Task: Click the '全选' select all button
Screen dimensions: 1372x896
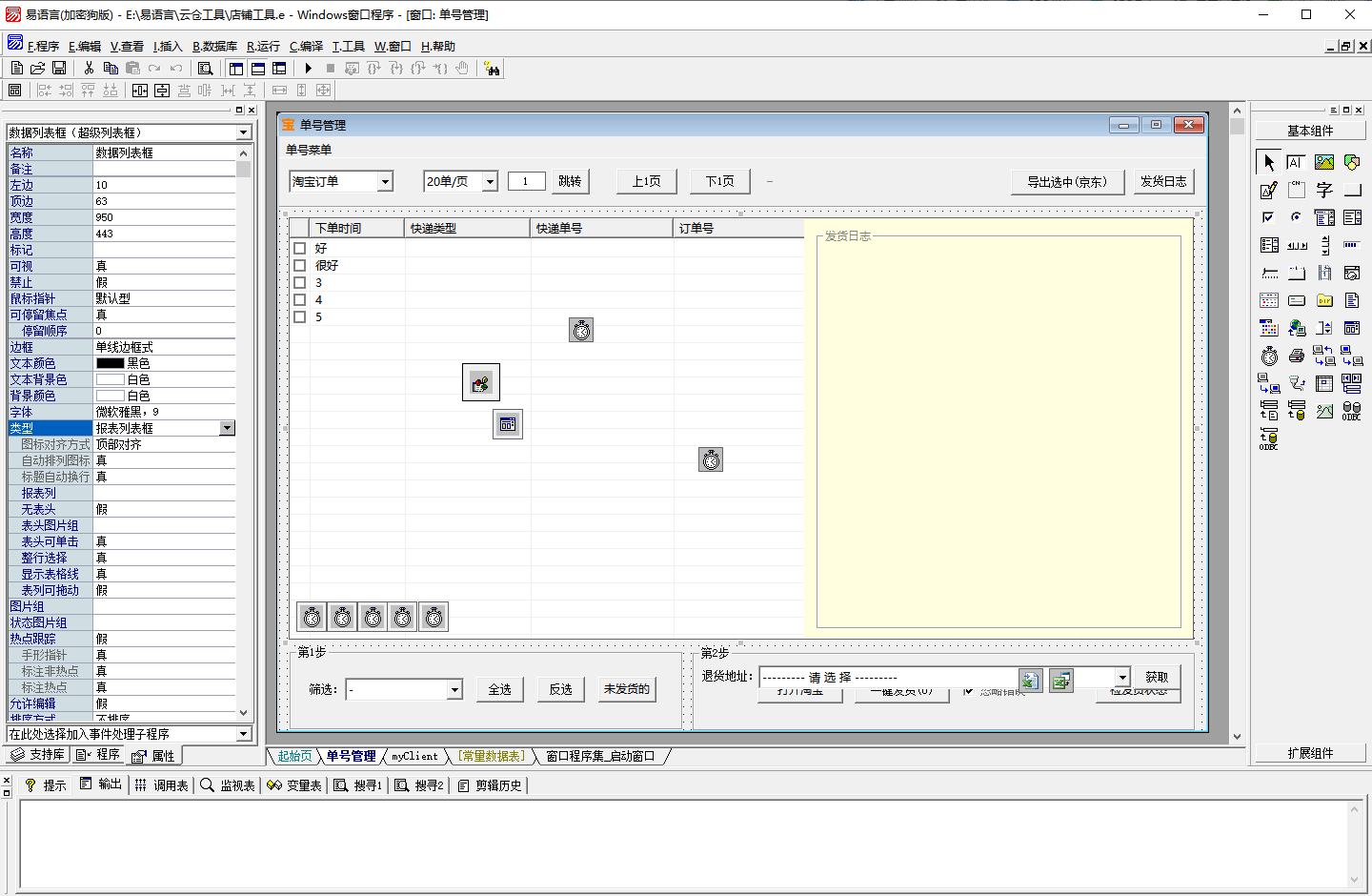Action: point(500,689)
